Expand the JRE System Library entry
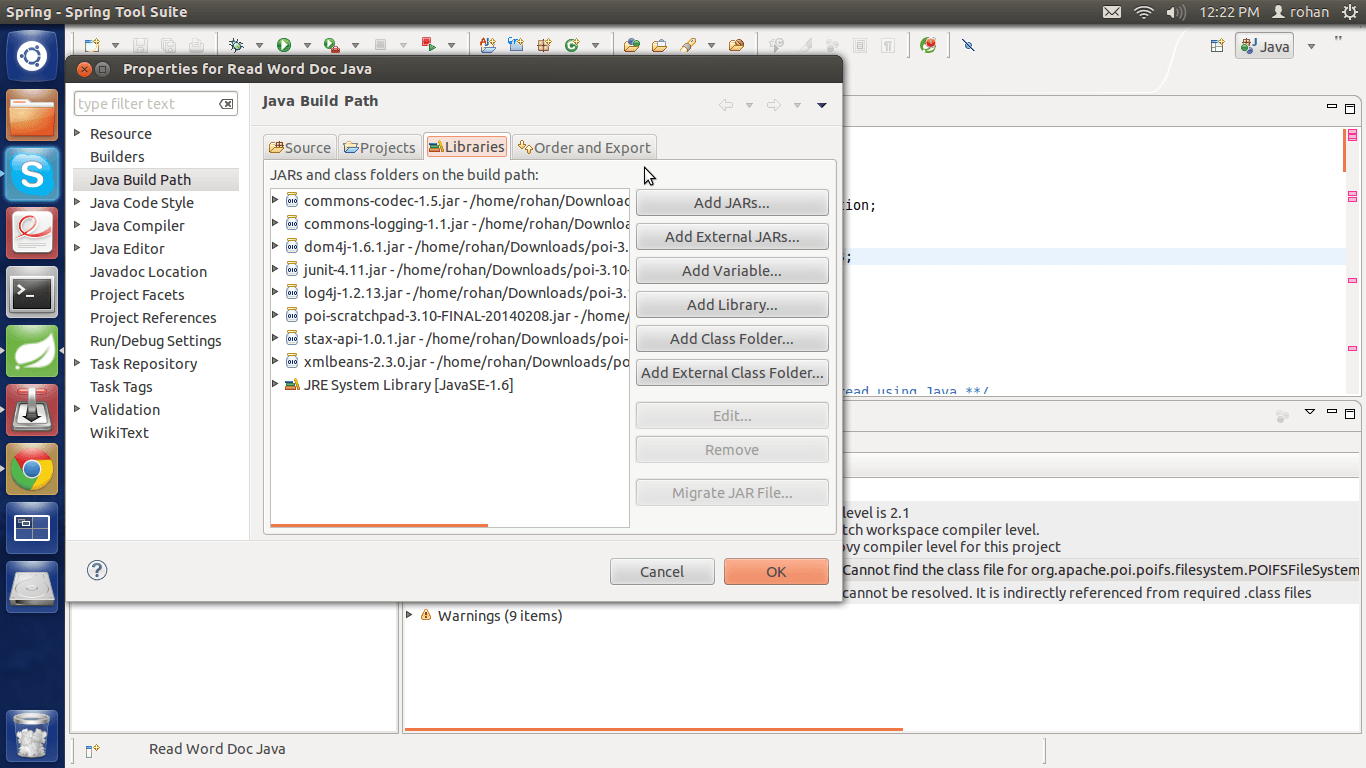Image resolution: width=1366 pixels, height=768 pixels. pos(276,384)
